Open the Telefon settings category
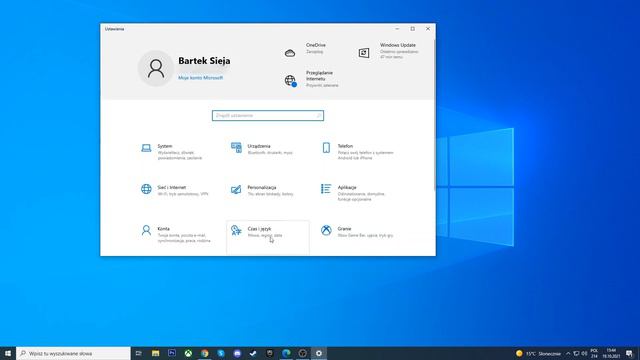The width and height of the screenshot is (640, 360). (359, 151)
